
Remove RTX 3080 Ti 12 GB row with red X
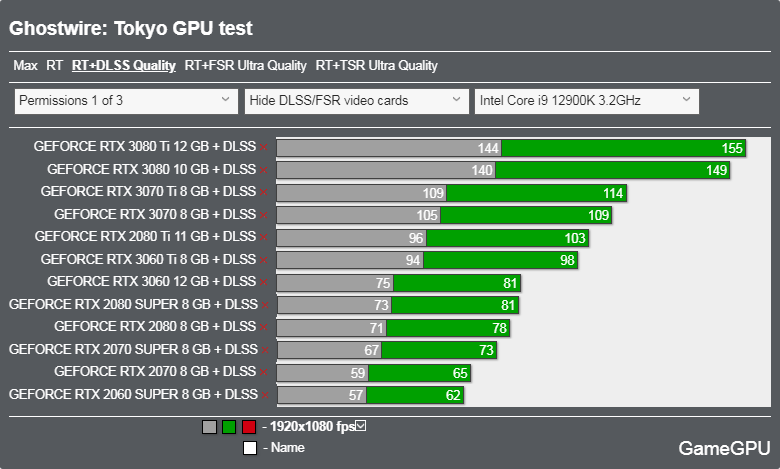pyautogui.click(x=264, y=147)
